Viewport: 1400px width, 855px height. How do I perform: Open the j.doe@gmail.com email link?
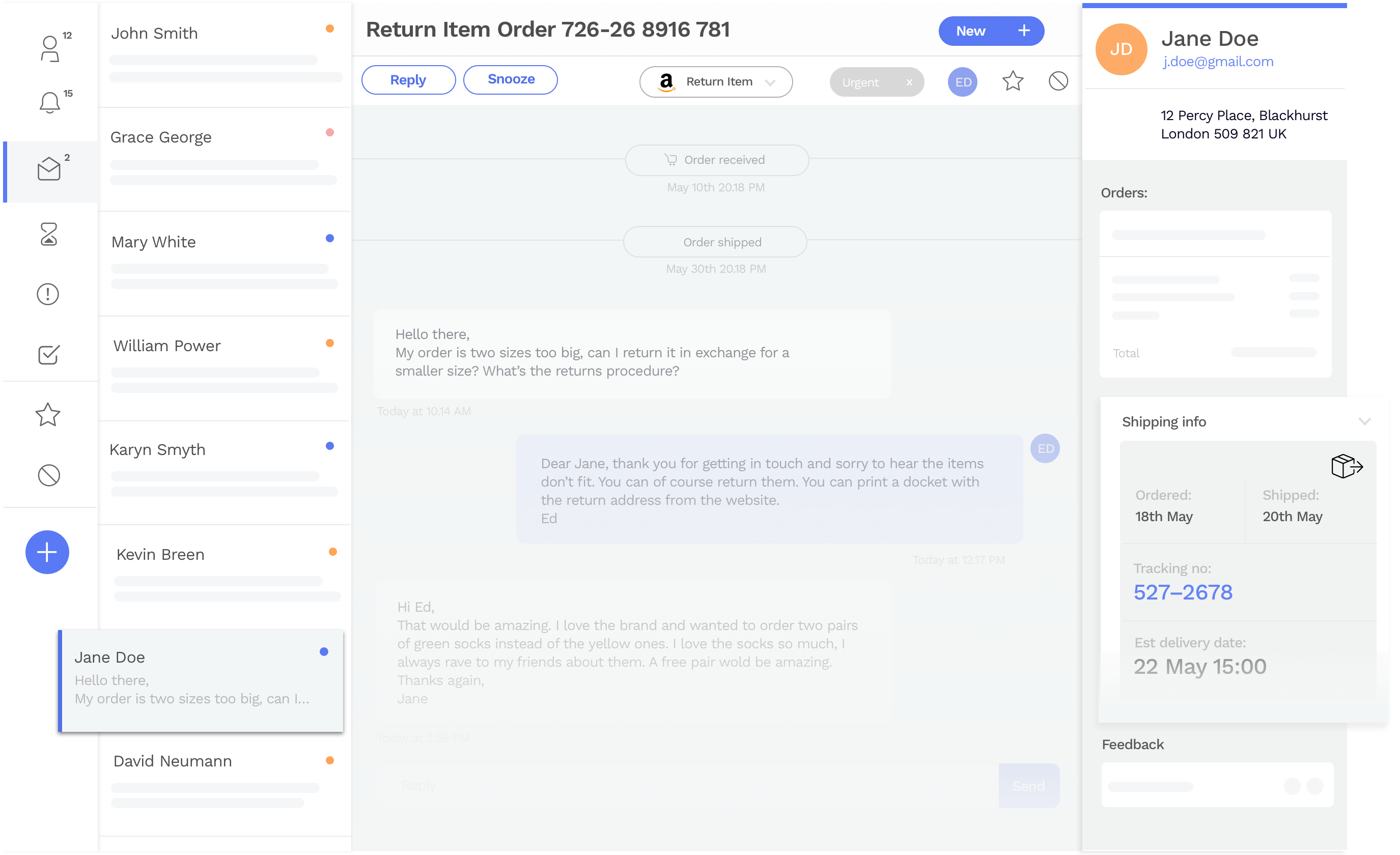tap(1219, 62)
